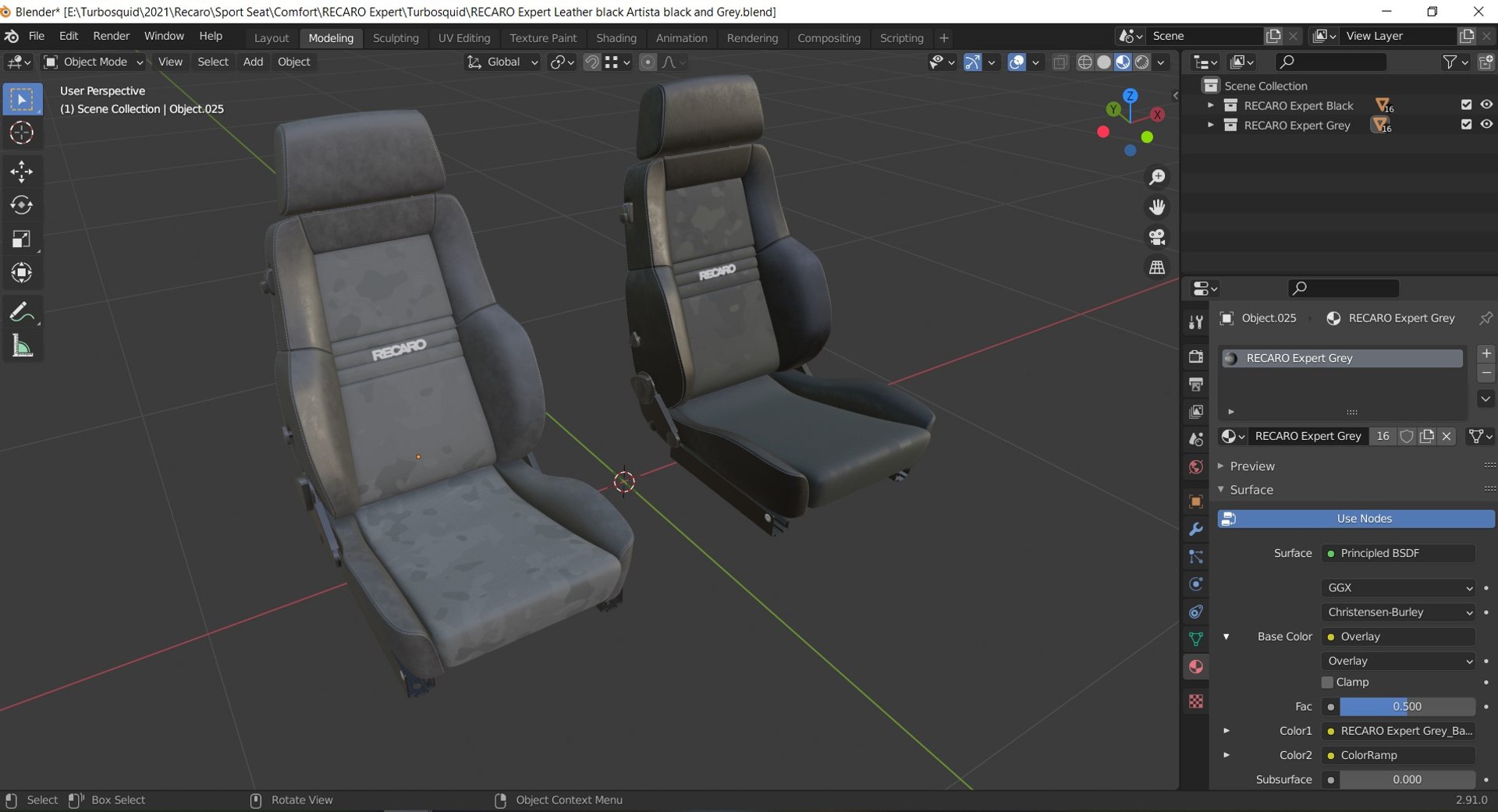
Task: Remove material slot with minus button
Action: click(1486, 374)
